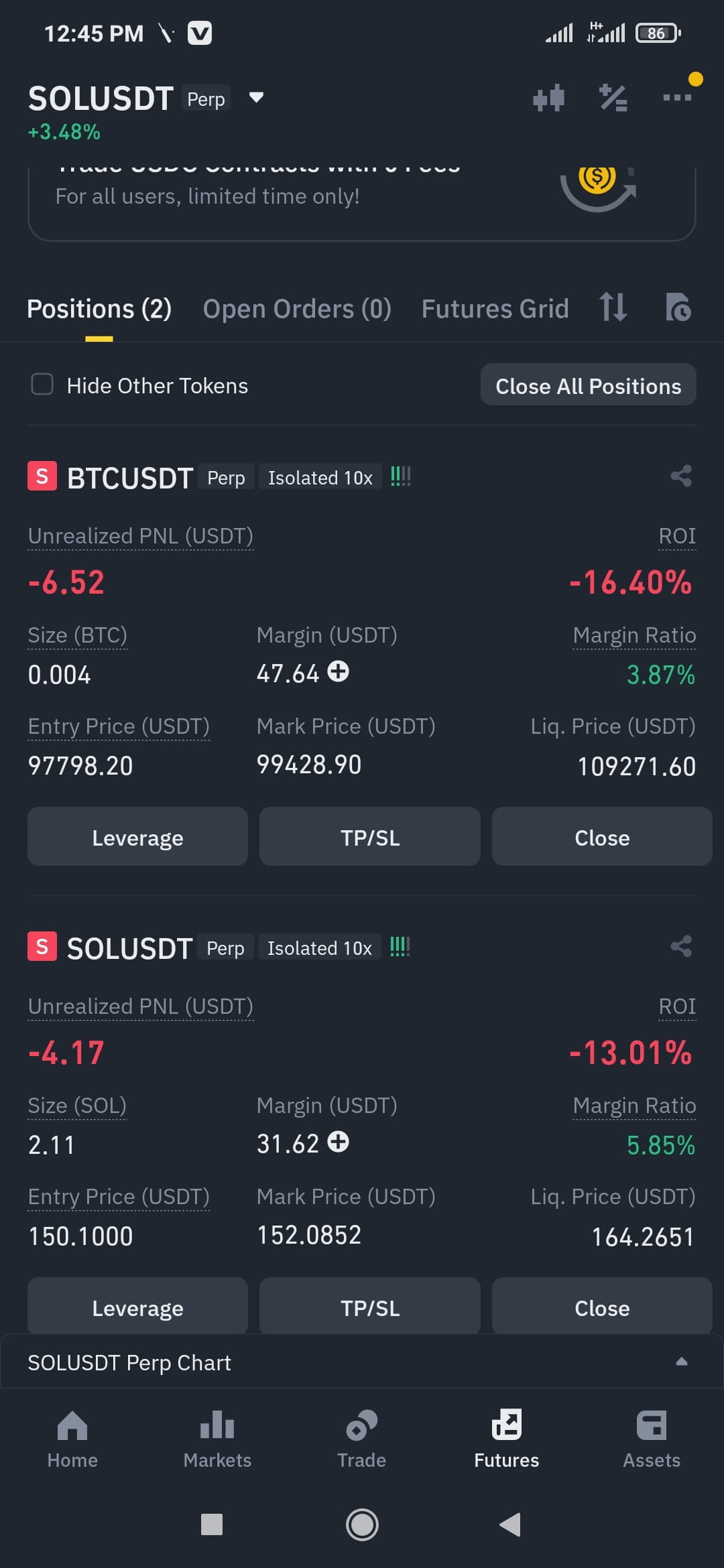
Task: Open TP/SL for the BTCUSDT position
Action: [369, 837]
